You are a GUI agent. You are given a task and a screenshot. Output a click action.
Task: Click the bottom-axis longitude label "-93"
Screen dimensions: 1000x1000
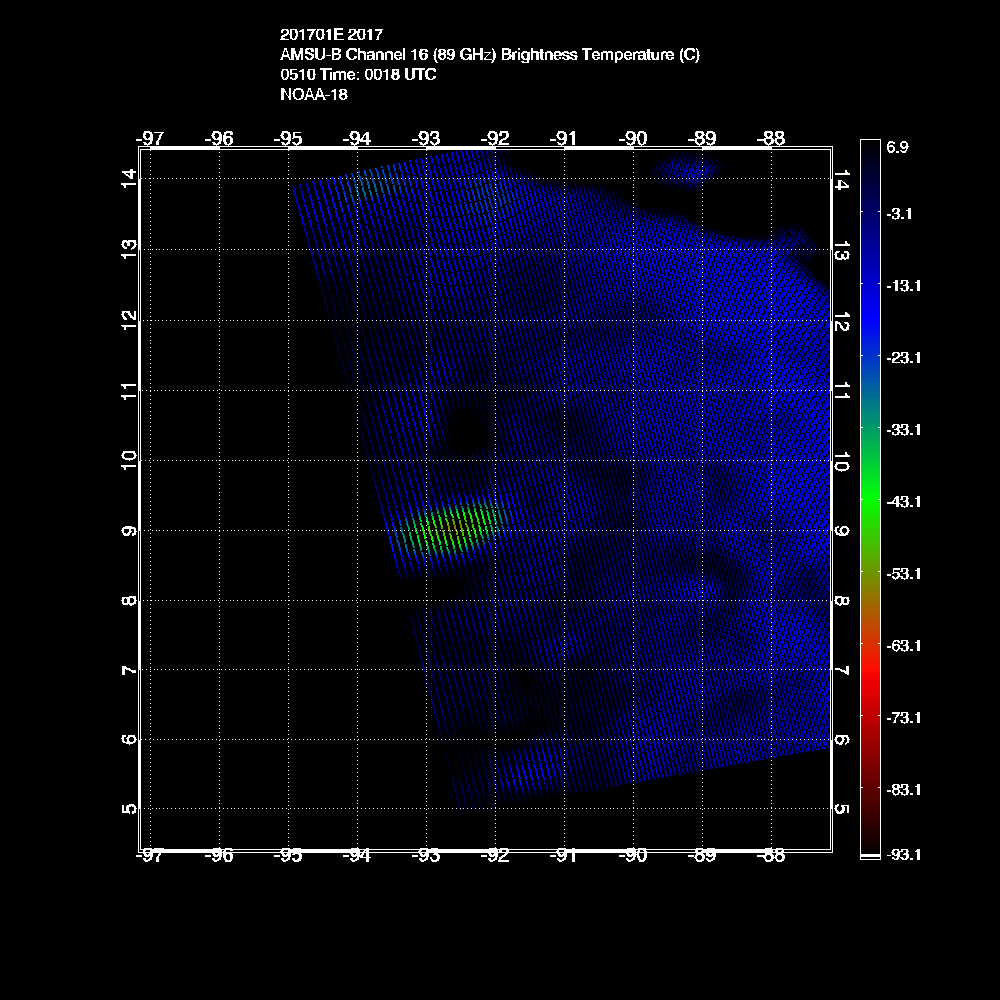pos(426,856)
